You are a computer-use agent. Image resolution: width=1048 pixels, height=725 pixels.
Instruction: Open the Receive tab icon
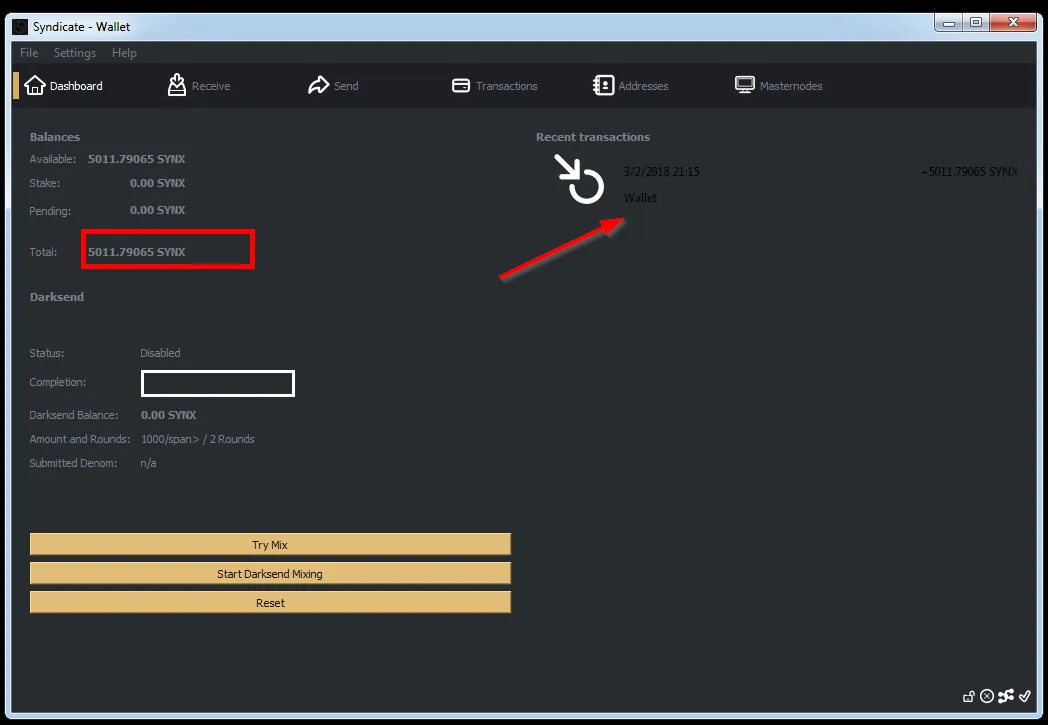pos(176,85)
